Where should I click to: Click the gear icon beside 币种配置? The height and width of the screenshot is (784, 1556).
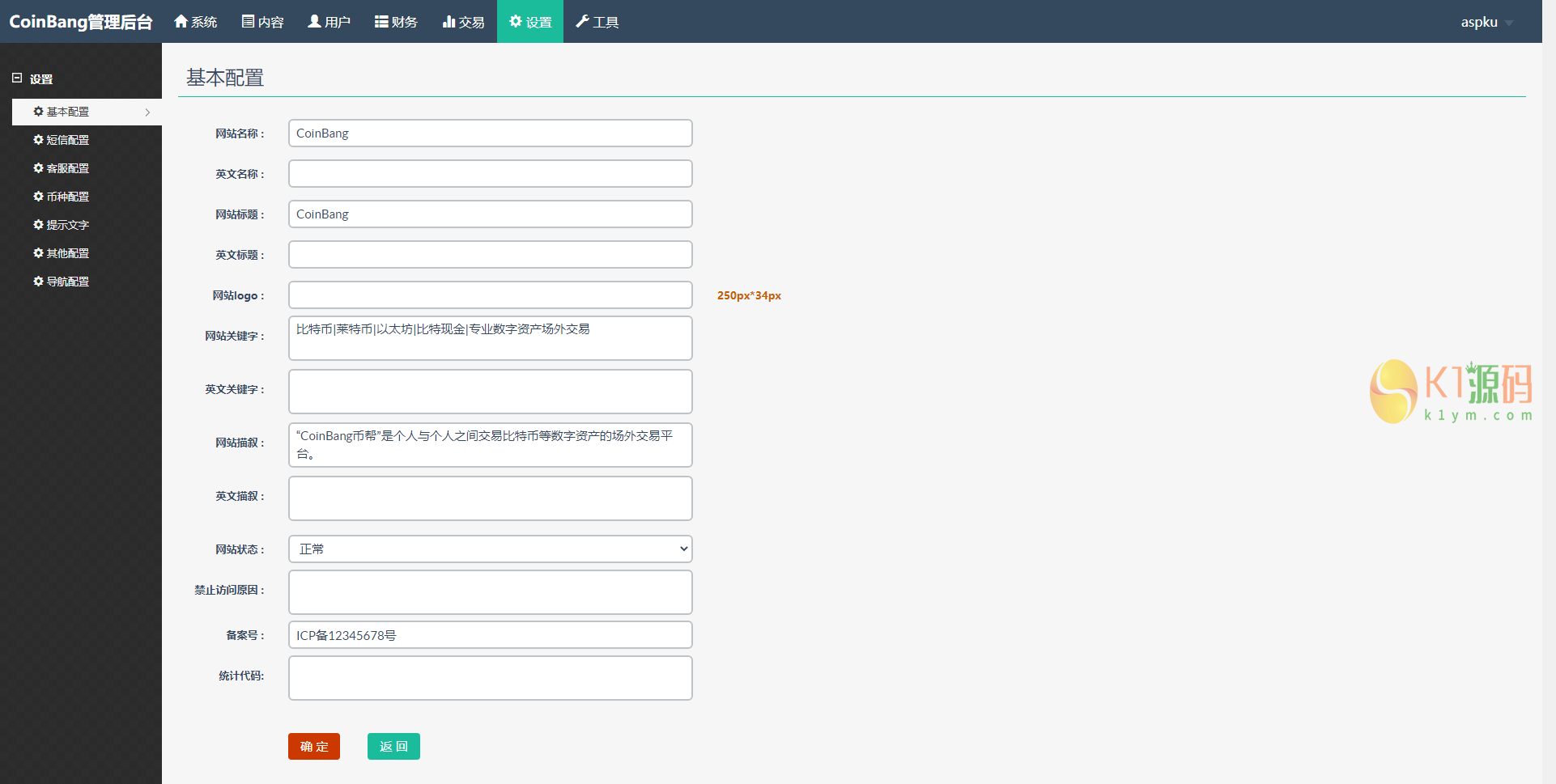(x=38, y=197)
